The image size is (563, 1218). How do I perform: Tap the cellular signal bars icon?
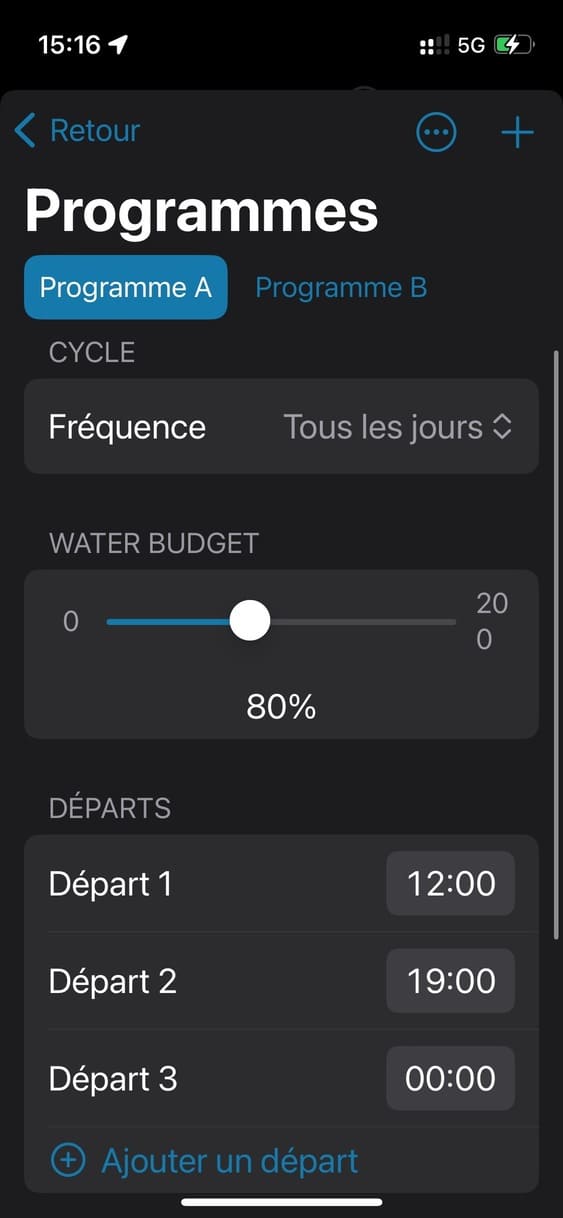pos(434,45)
